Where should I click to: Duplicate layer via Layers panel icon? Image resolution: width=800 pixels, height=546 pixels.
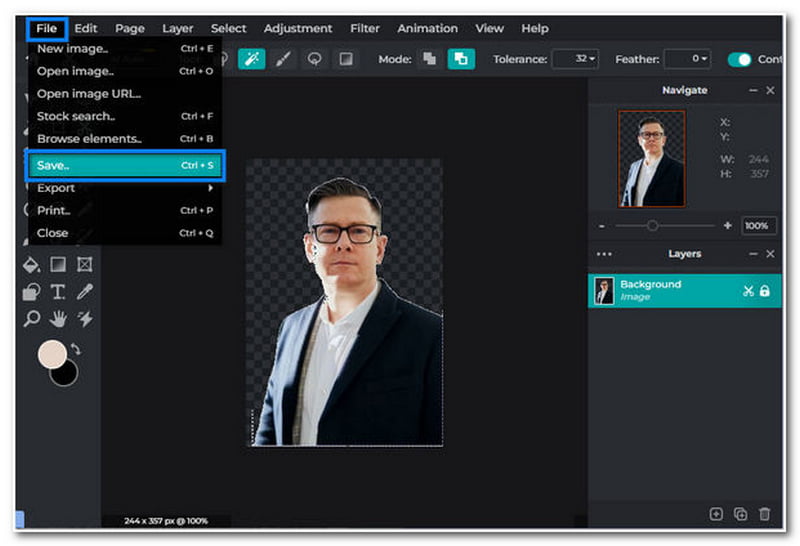point(741,514)
